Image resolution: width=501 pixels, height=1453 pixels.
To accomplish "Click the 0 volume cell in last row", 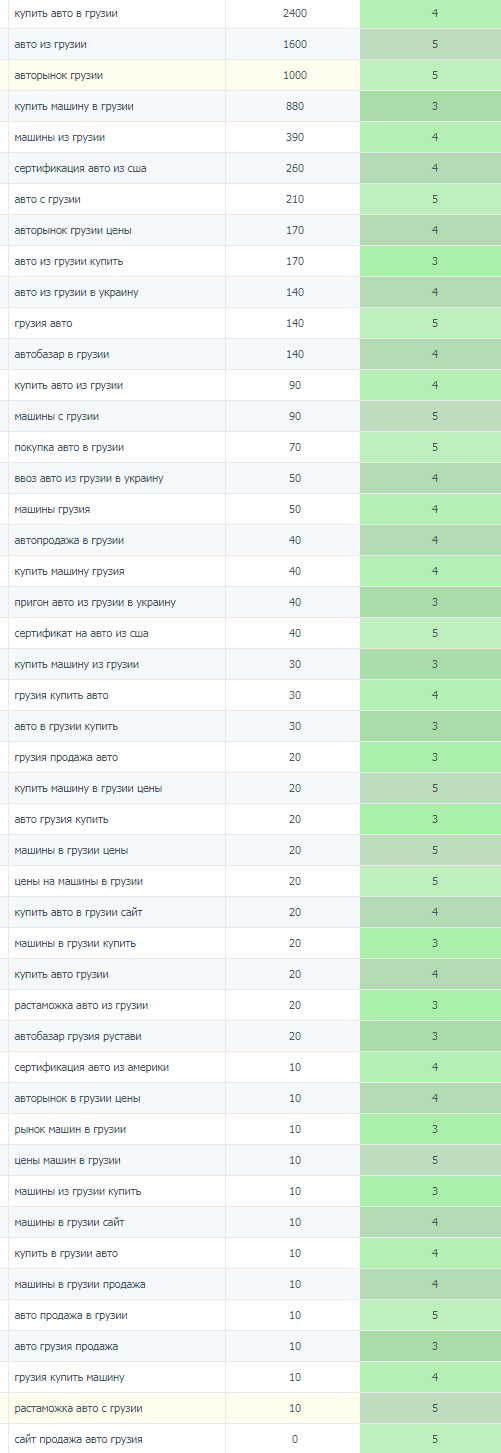I will [x=294, y=1439].
